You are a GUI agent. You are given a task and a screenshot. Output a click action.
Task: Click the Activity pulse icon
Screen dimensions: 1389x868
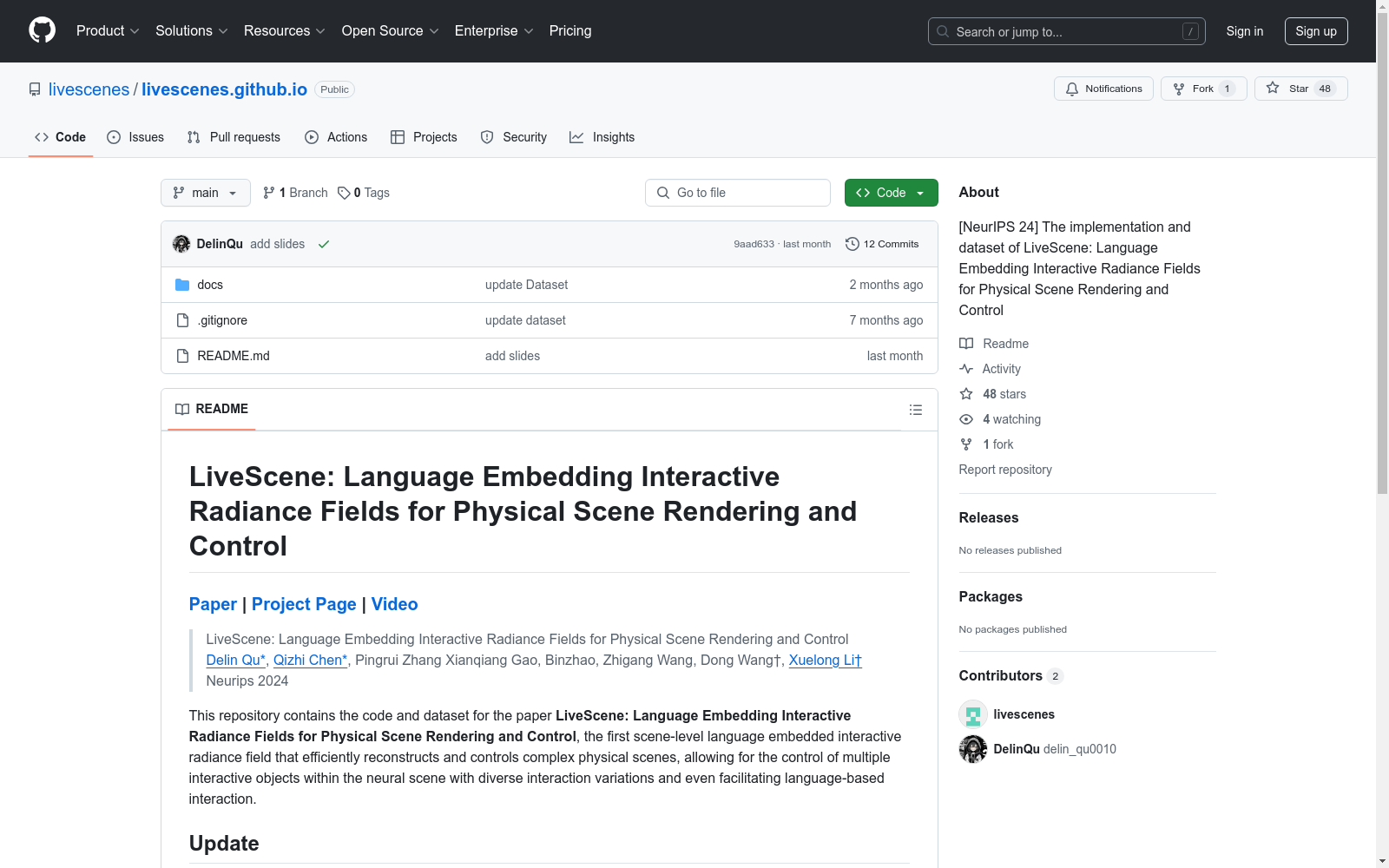tap(966, 369)
